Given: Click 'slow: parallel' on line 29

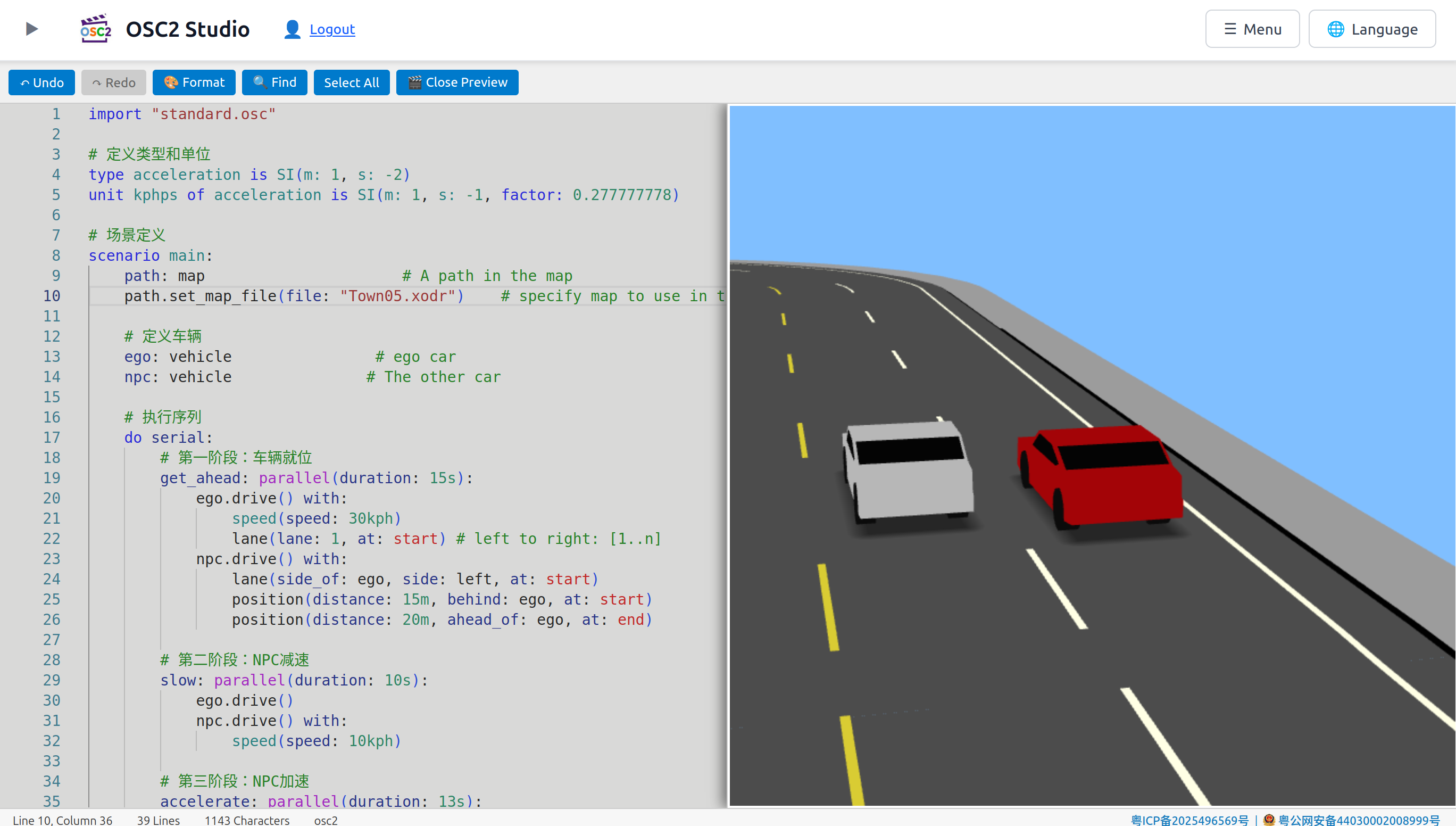Looking at the screenshot, I should pos(222,680).
